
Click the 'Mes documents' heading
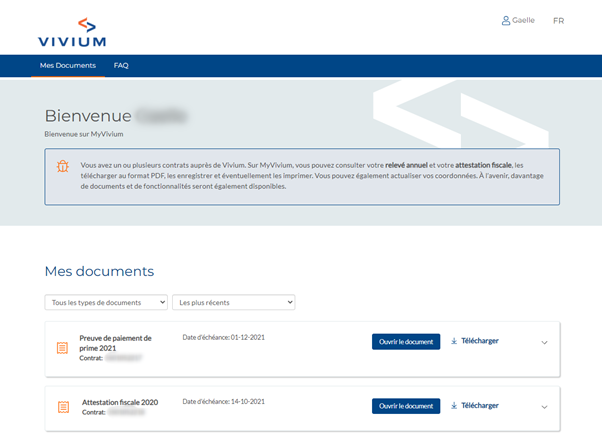pos(99,271)
